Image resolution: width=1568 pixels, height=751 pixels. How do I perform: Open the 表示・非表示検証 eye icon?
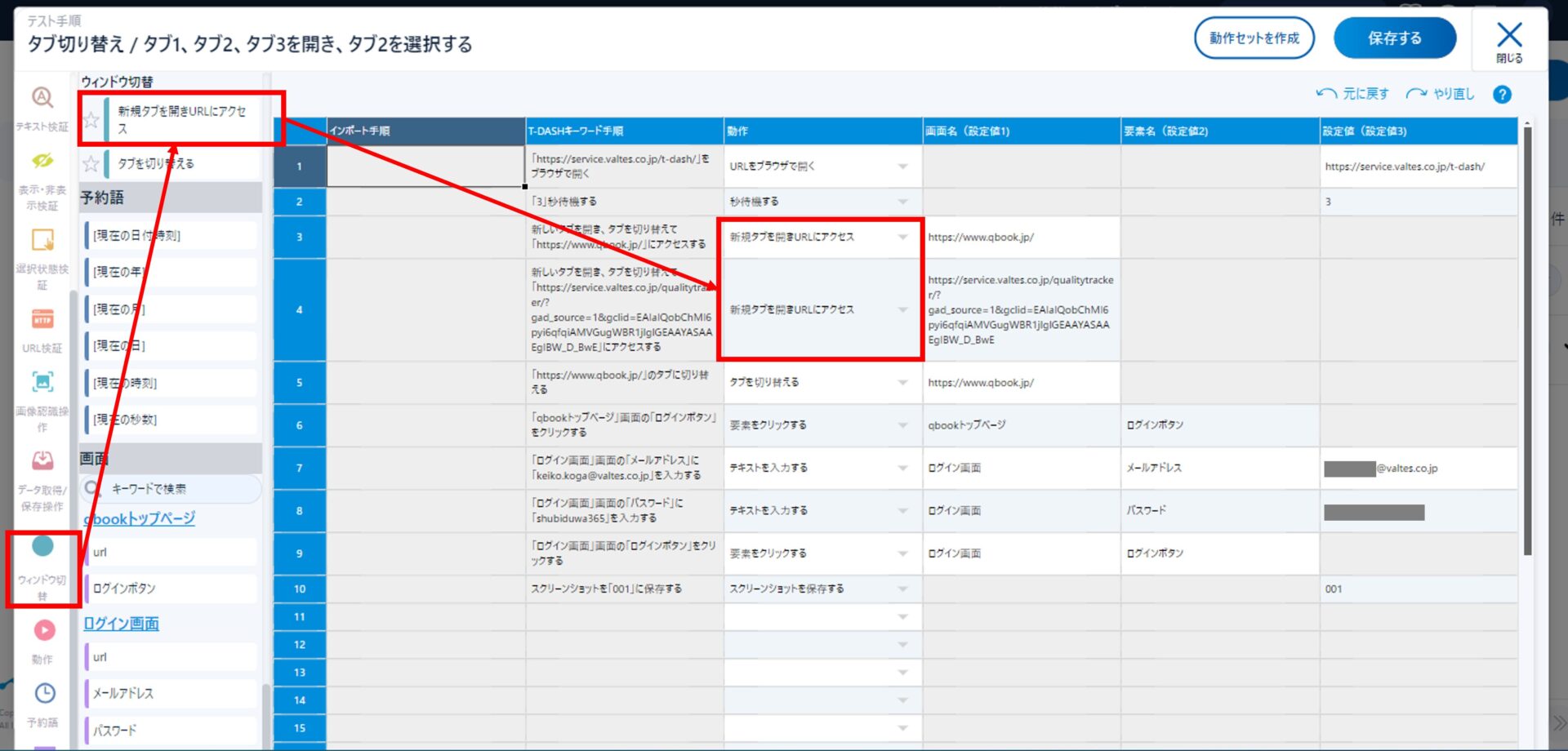(x=42, y=161)
